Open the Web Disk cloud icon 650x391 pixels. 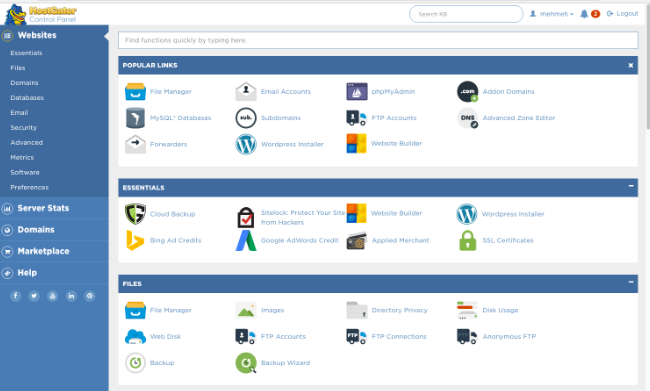click(135, 337)
